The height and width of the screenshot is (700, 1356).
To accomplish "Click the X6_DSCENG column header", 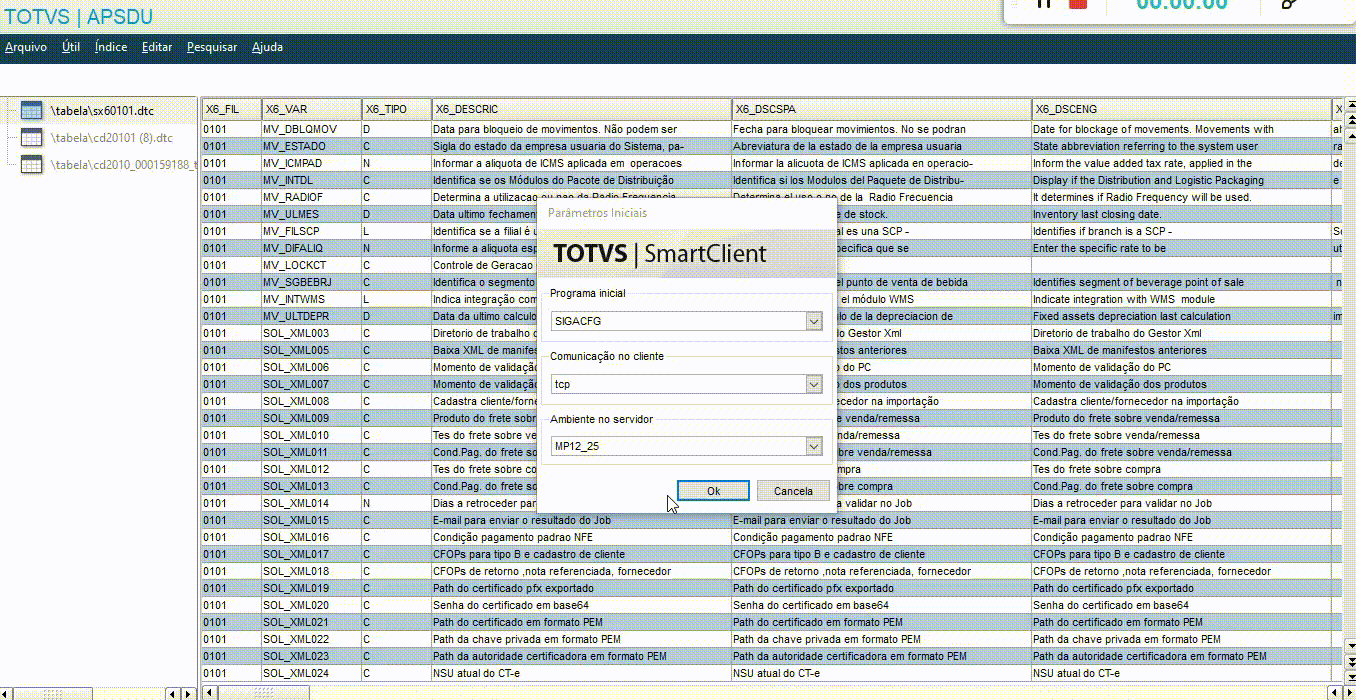I will pos(1181,109).
